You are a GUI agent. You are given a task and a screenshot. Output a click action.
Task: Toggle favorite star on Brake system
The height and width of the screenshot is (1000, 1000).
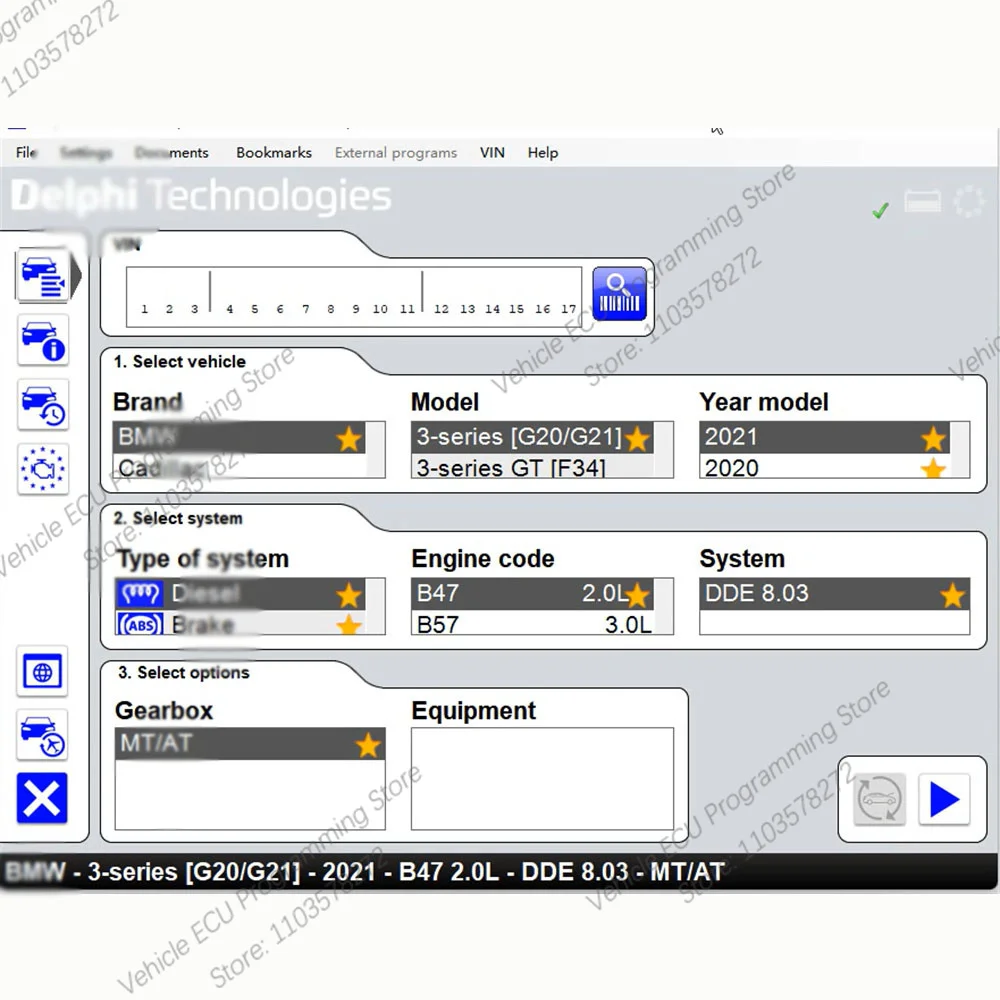pos(349,625)
